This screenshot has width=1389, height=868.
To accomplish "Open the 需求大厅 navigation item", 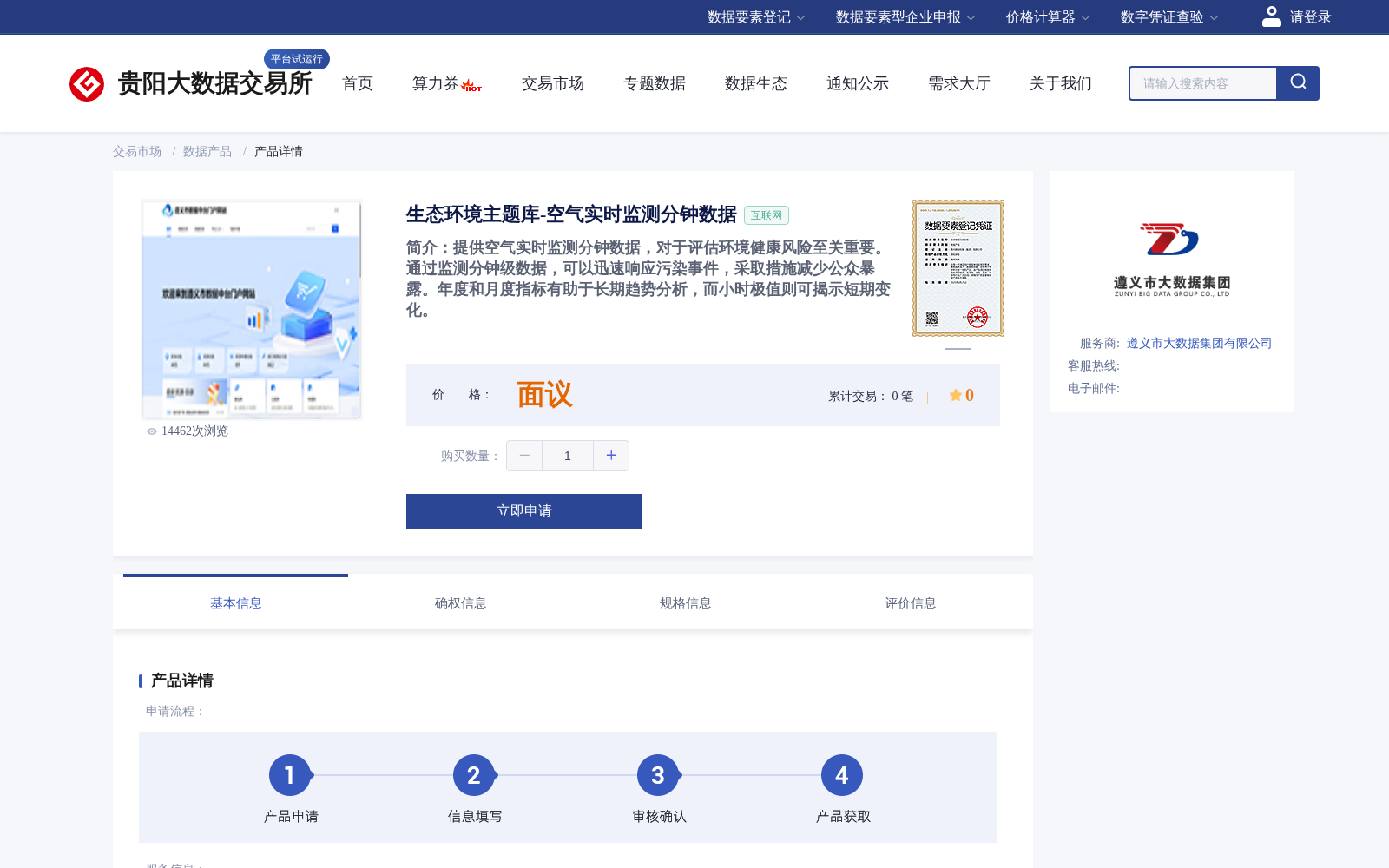I will 959,83.
